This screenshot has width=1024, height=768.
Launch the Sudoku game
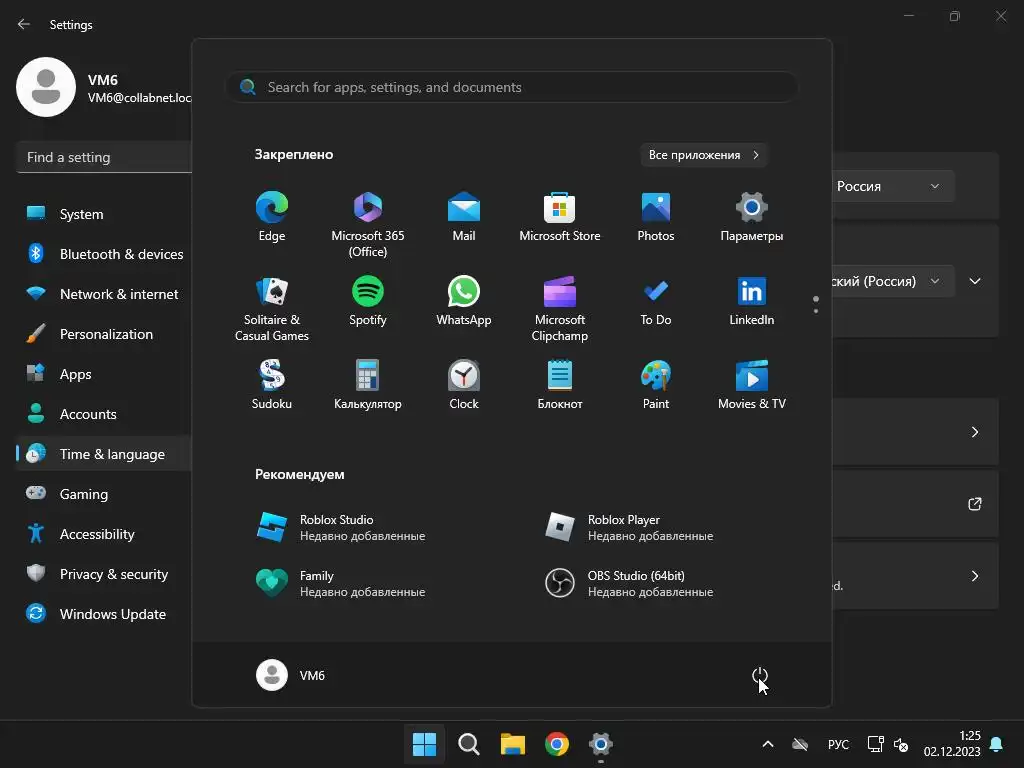[x=272, y=385]
